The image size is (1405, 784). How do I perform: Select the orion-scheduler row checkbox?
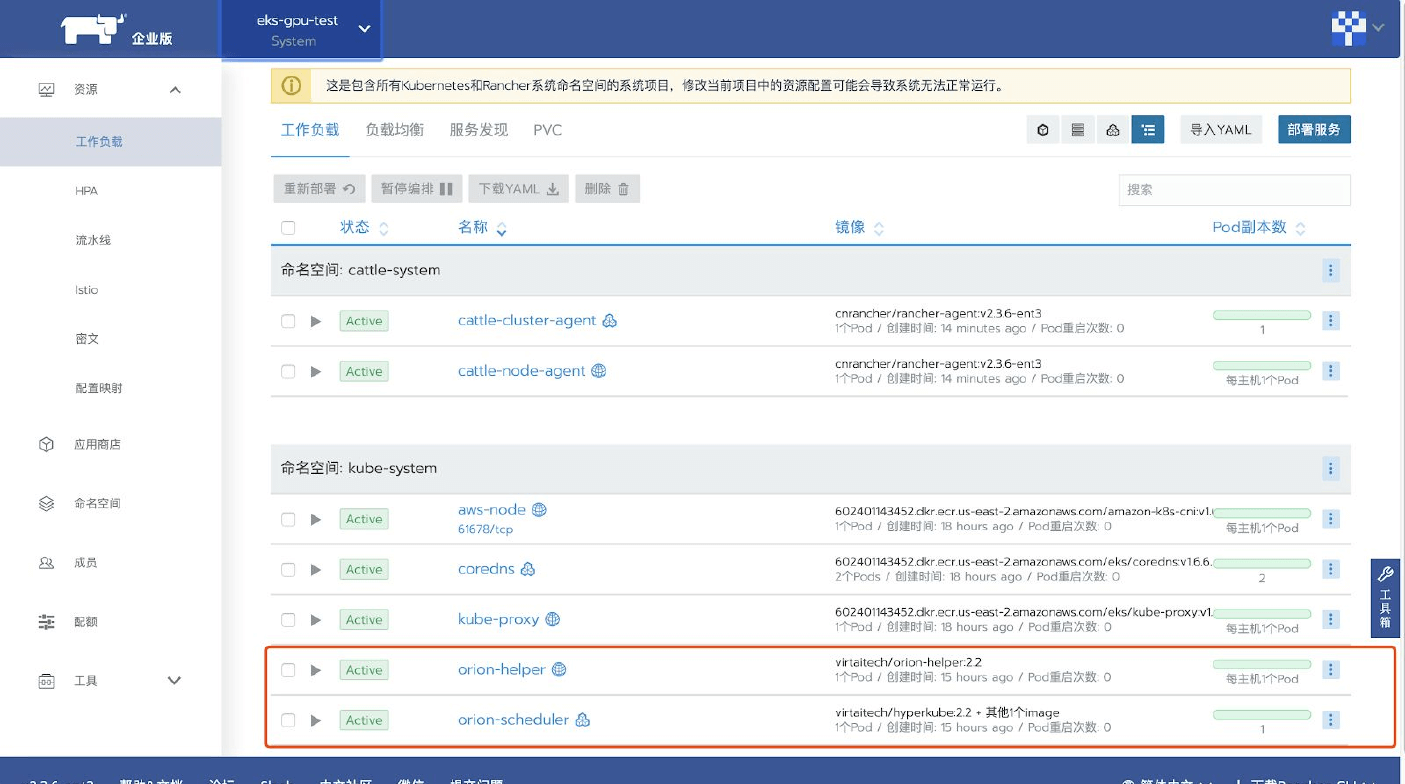[288, 720]
